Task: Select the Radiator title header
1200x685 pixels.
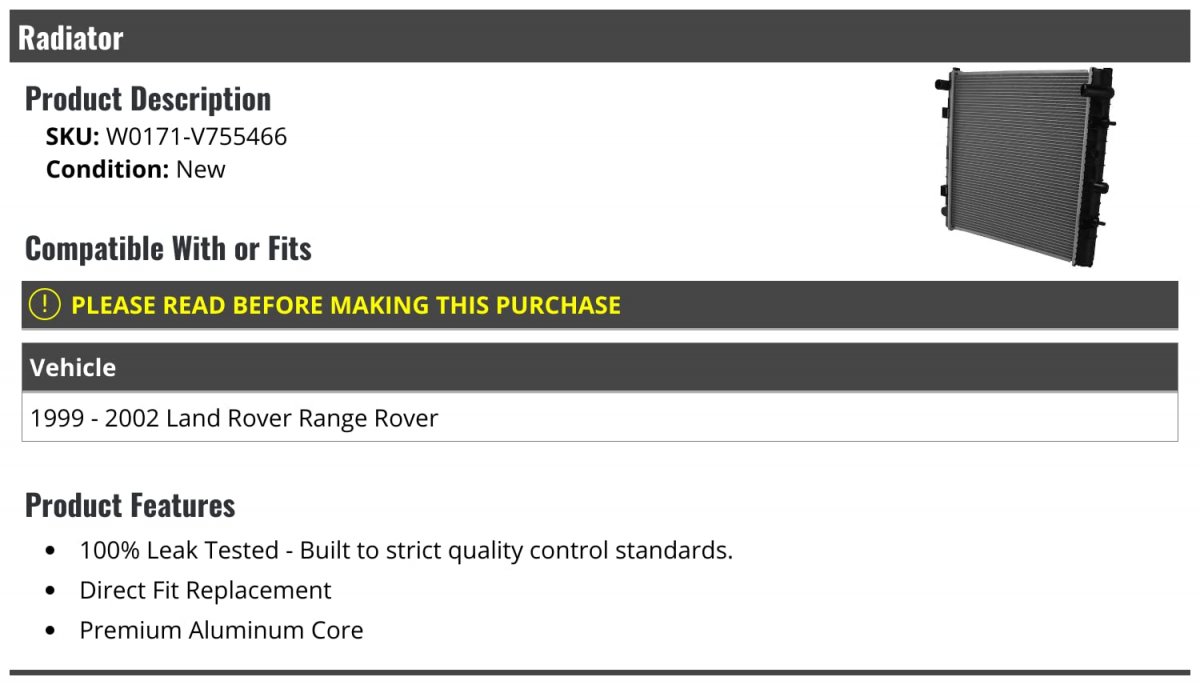Action: pyautogui.click(x=600, y=37)
